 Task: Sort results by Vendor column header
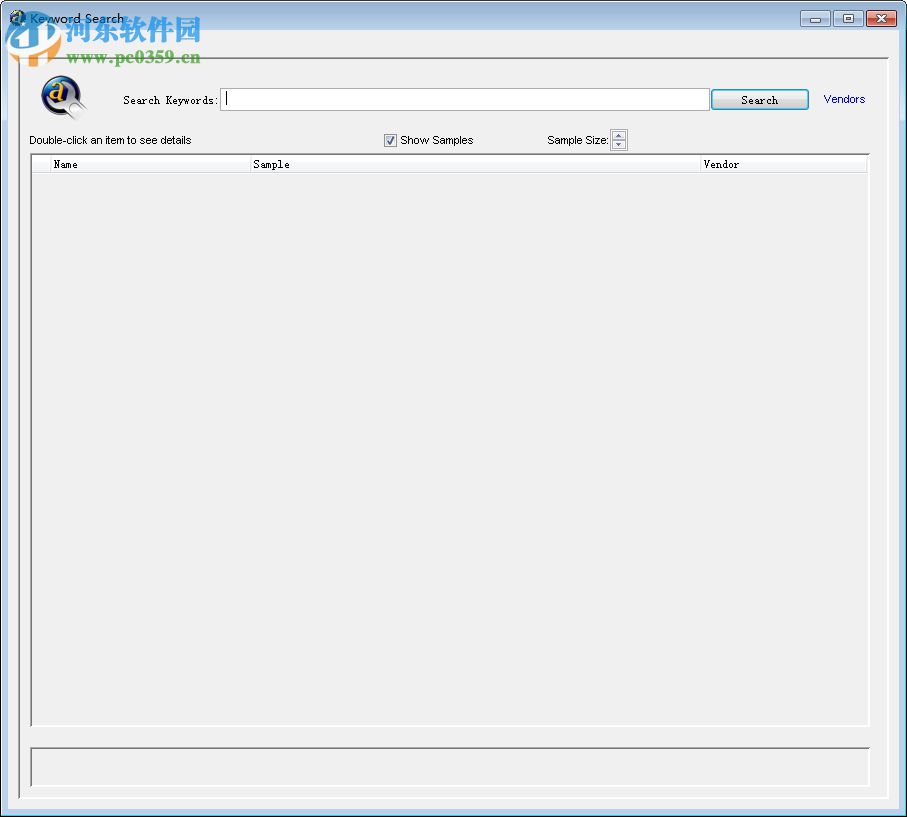pos(784,164)
